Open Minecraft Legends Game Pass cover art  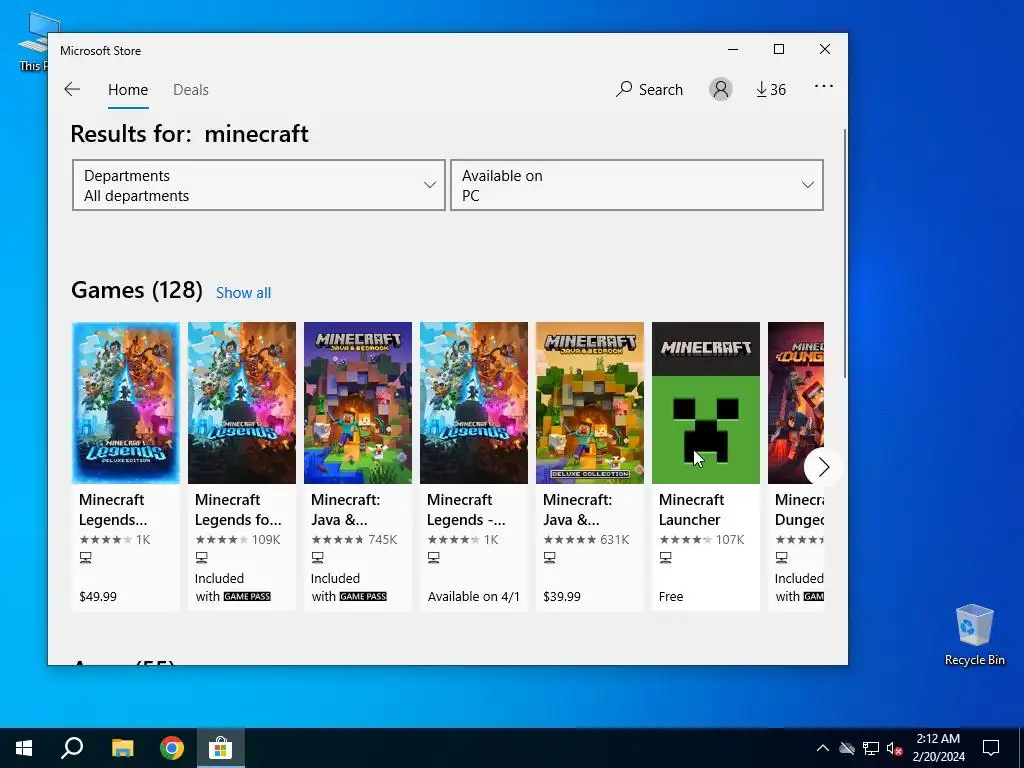coord(242,403)
